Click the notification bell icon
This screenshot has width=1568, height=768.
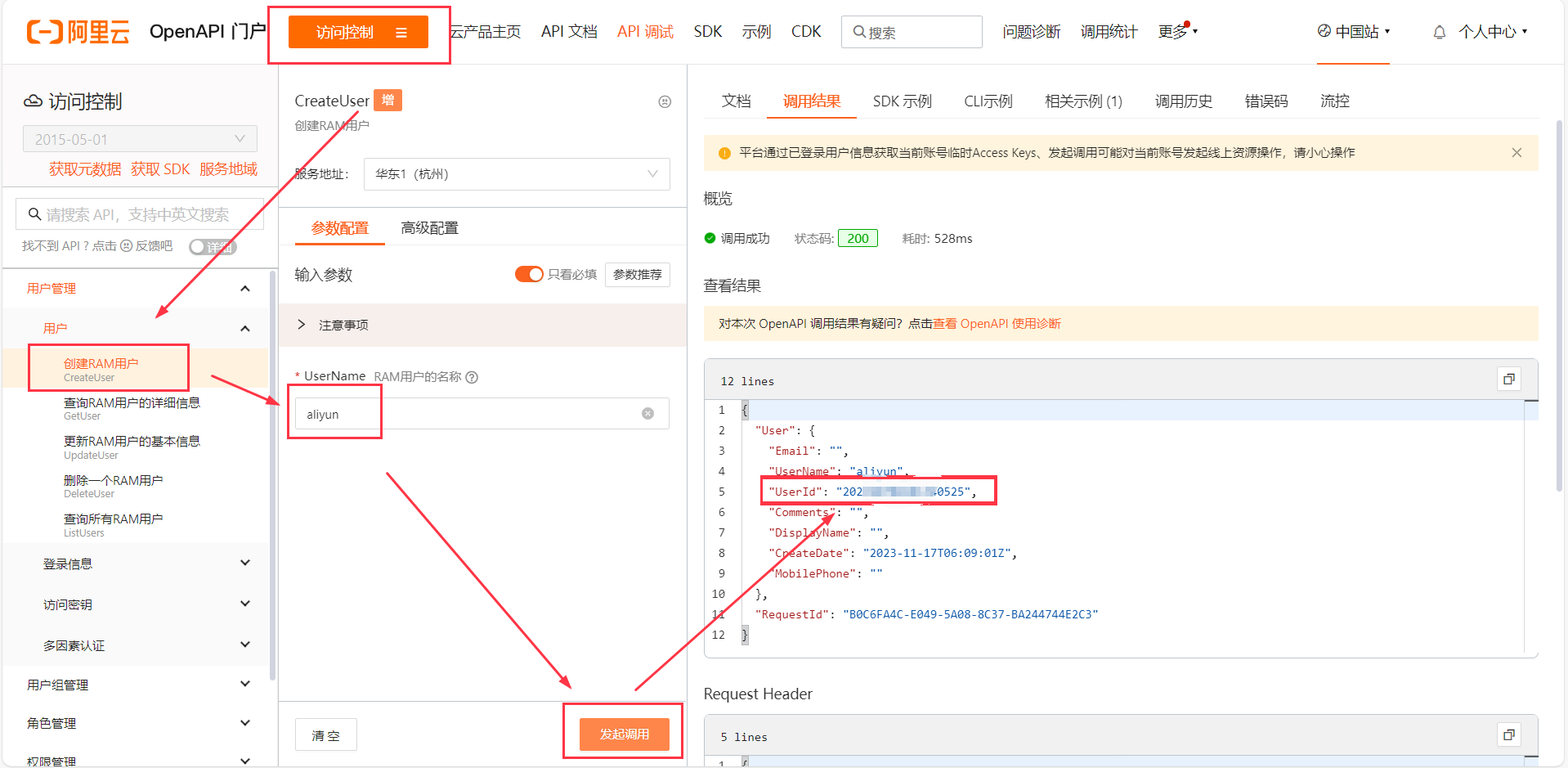(x=1440, y=32)
